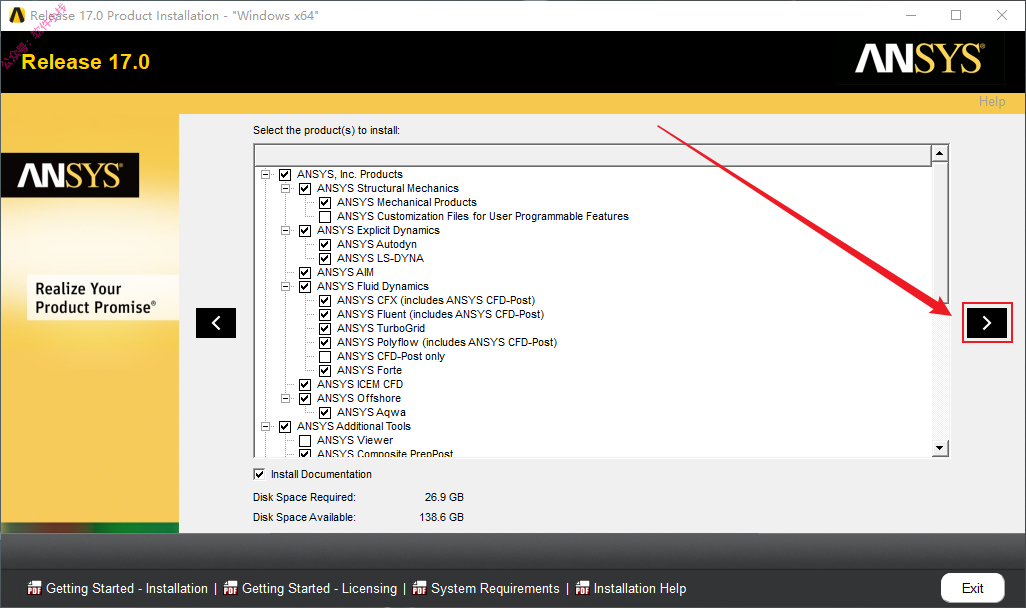Open Getting Started Installation PDF icon
The image size is (1026, 608).
34,588
